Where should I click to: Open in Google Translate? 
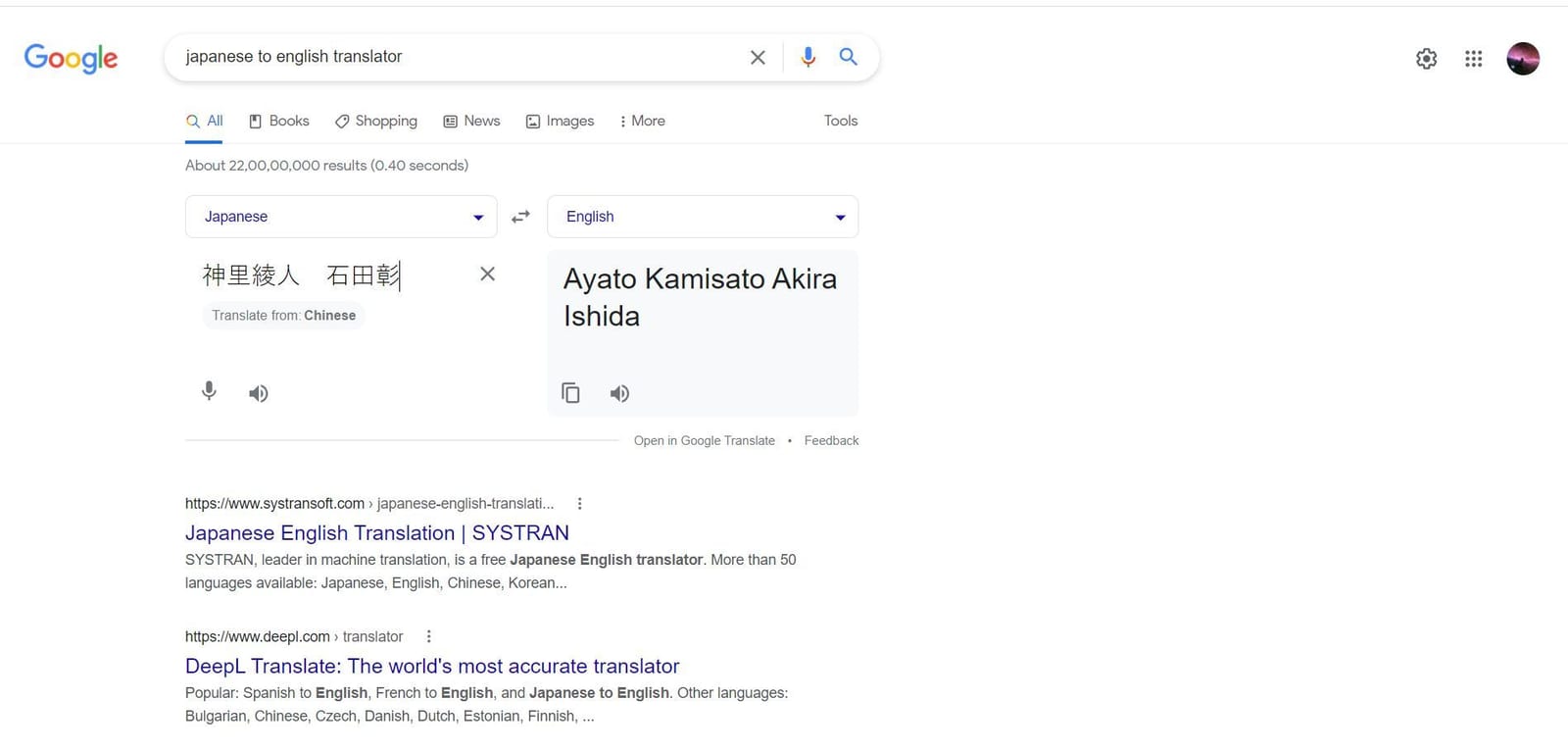tap(704, 440)
